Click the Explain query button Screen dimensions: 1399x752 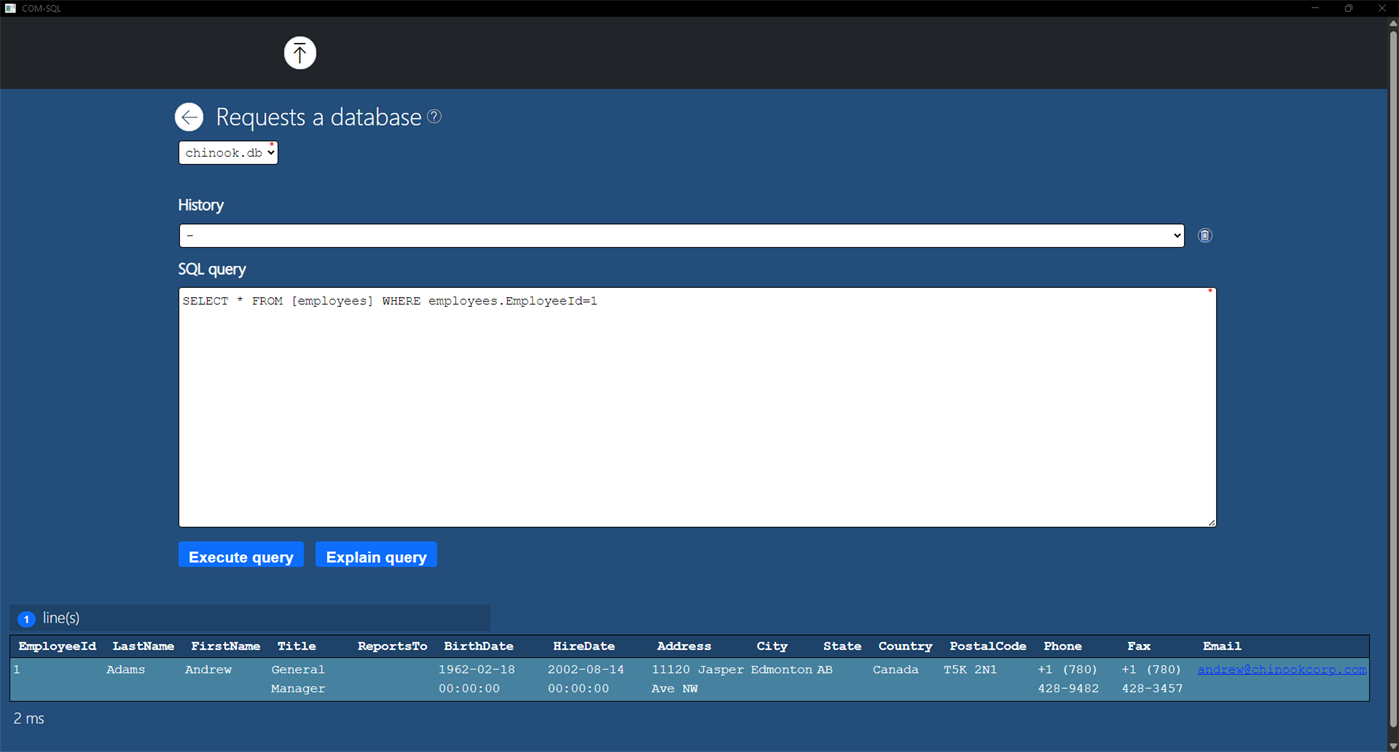pos(376,556)
